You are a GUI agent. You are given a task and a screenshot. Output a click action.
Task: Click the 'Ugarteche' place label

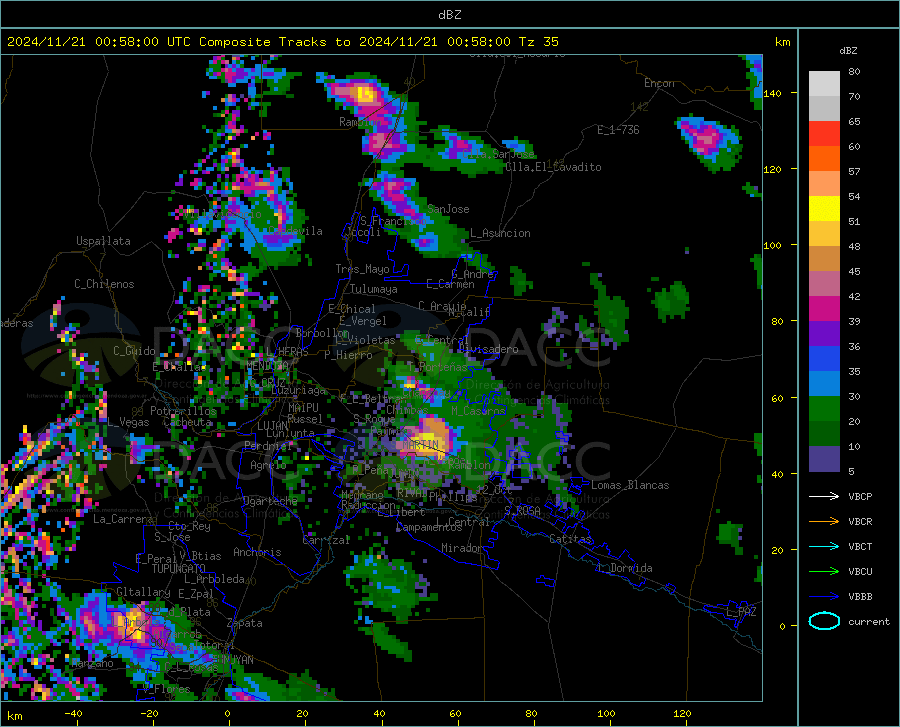(270, 501)
